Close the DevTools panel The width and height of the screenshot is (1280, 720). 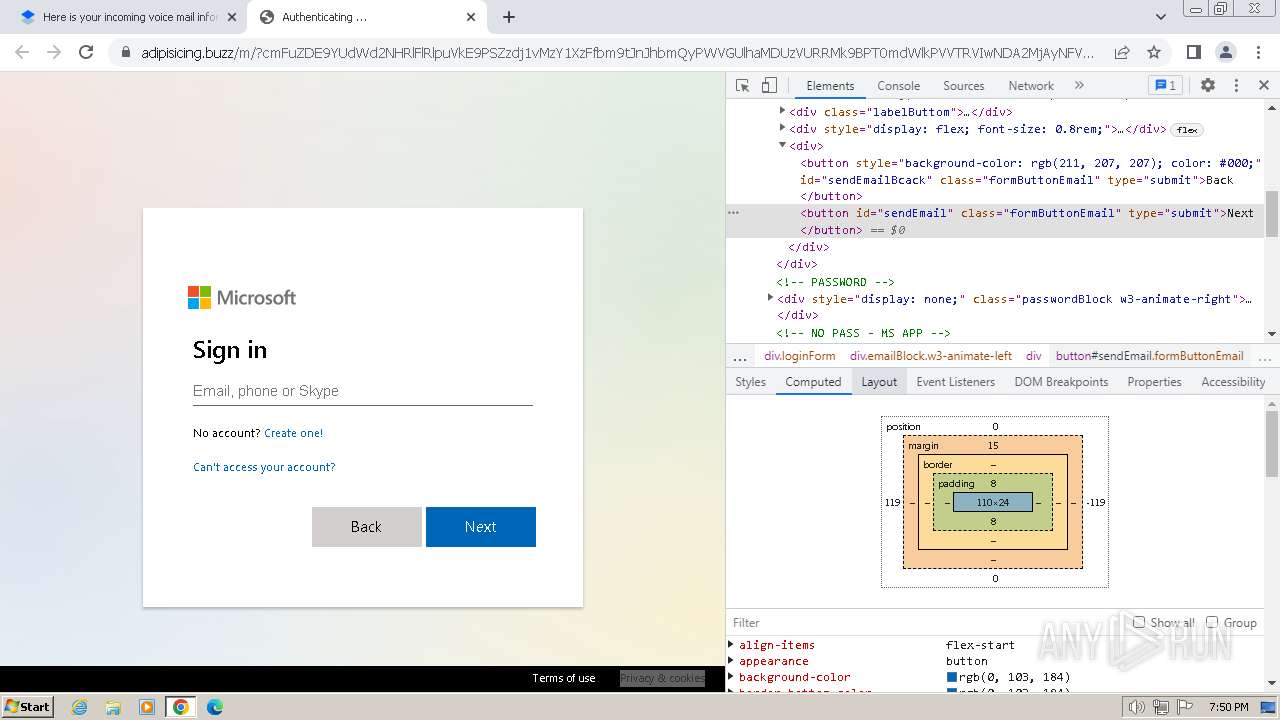point(1264,86)
